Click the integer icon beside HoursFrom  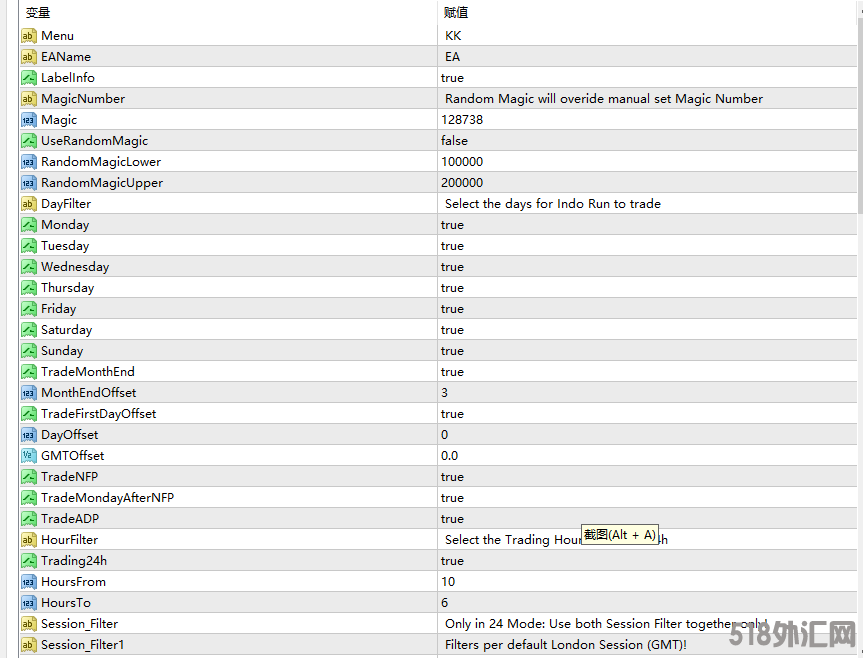(28, 582)
